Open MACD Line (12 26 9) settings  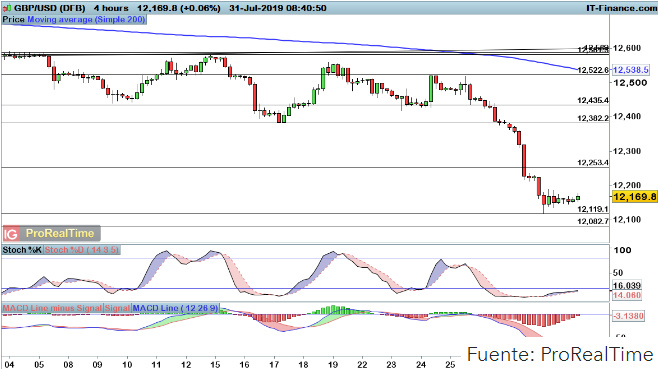tap(175, 308)
